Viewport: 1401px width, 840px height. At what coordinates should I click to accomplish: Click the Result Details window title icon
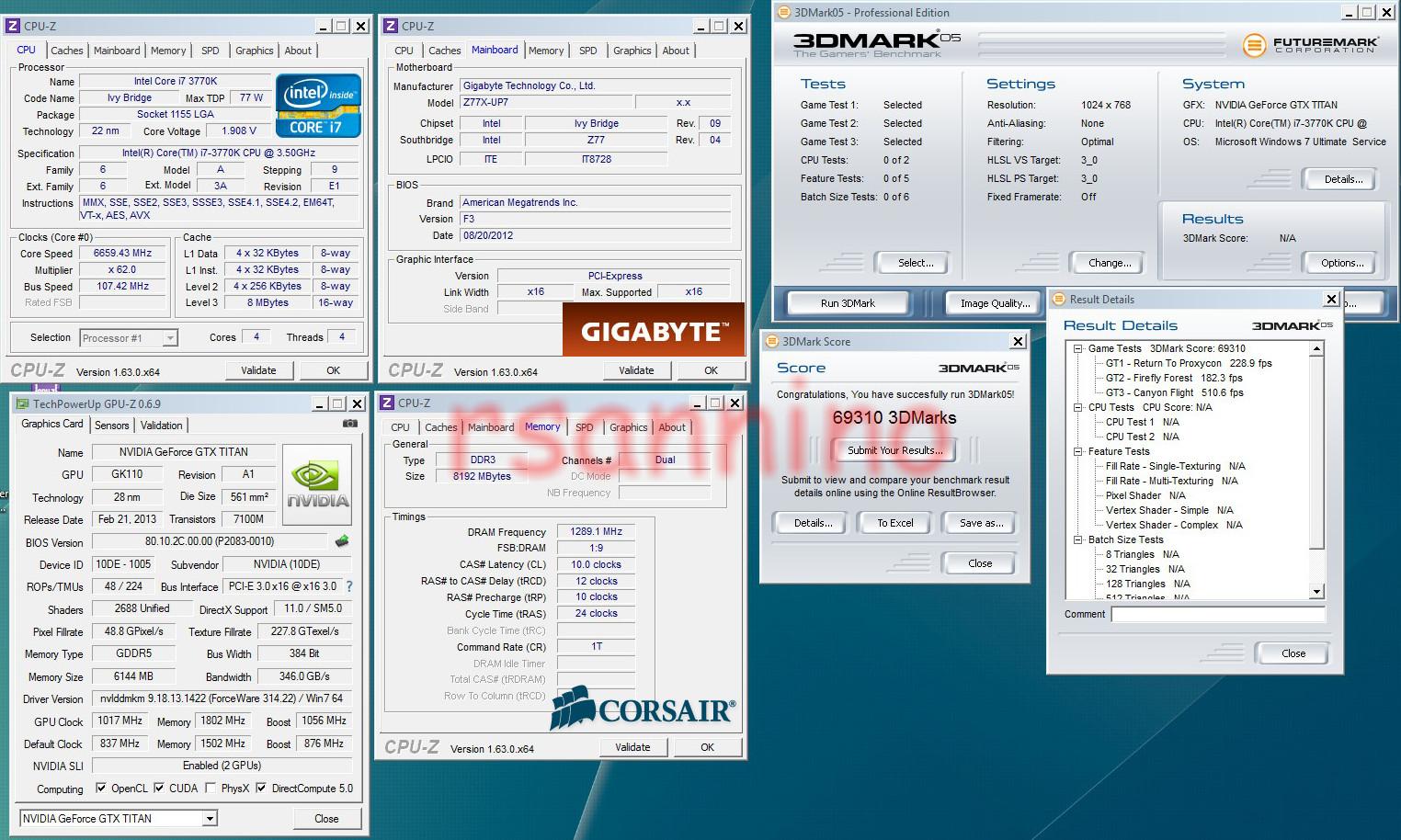point(1059,300)
